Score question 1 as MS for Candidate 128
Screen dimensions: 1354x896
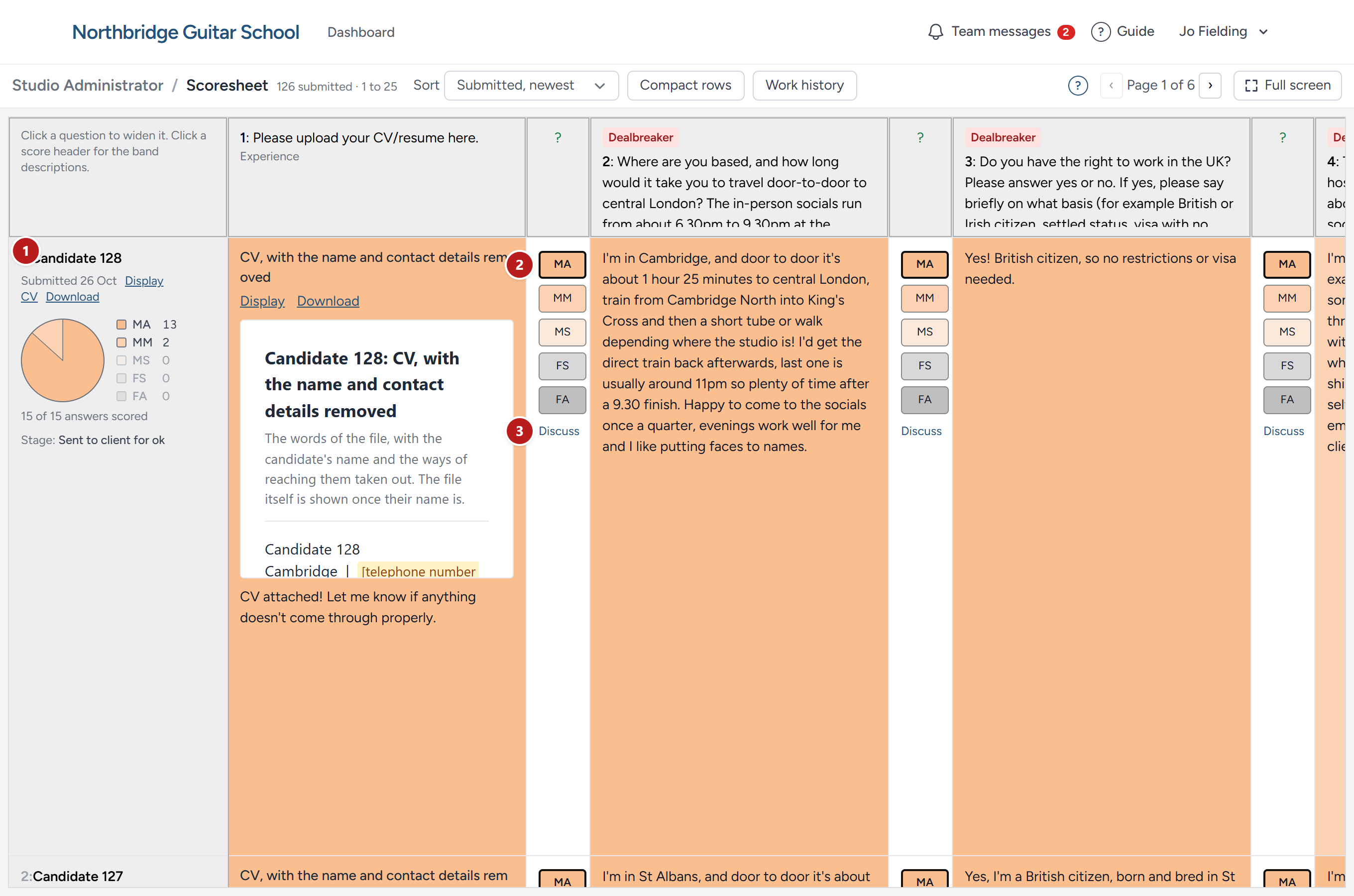tap(562, 332)
